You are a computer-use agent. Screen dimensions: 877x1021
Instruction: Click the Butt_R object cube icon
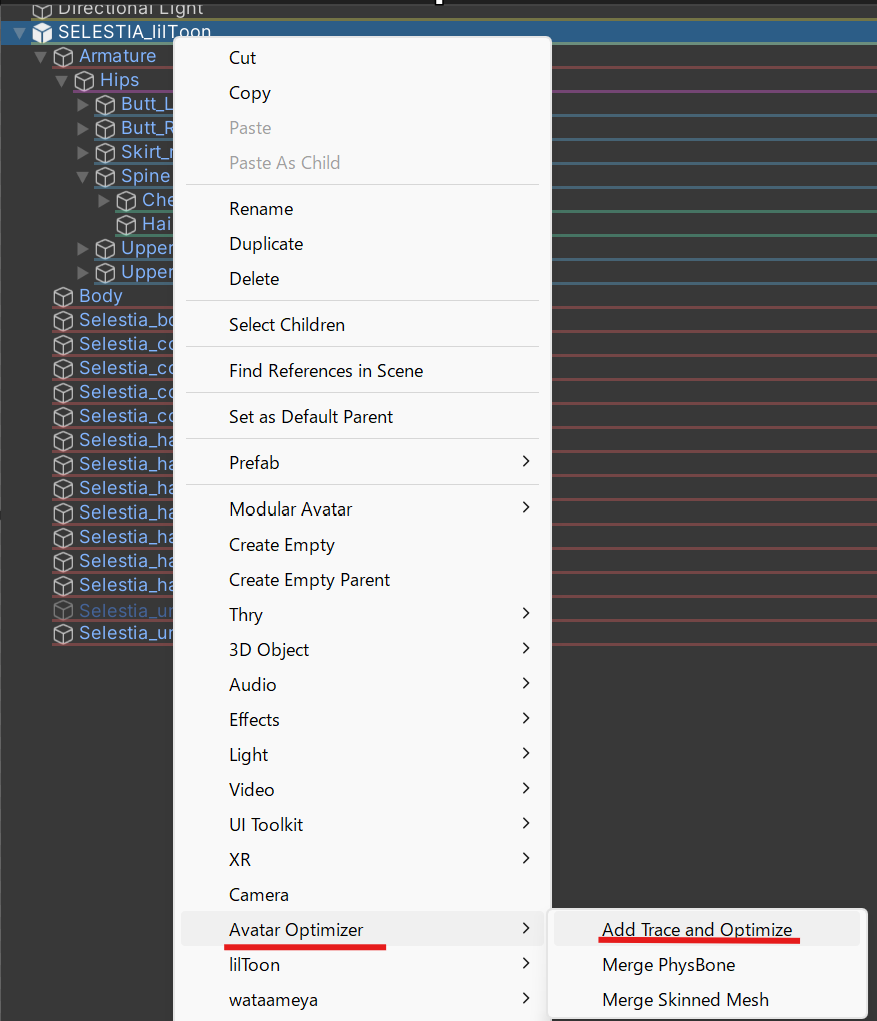(x=105, y=129)
